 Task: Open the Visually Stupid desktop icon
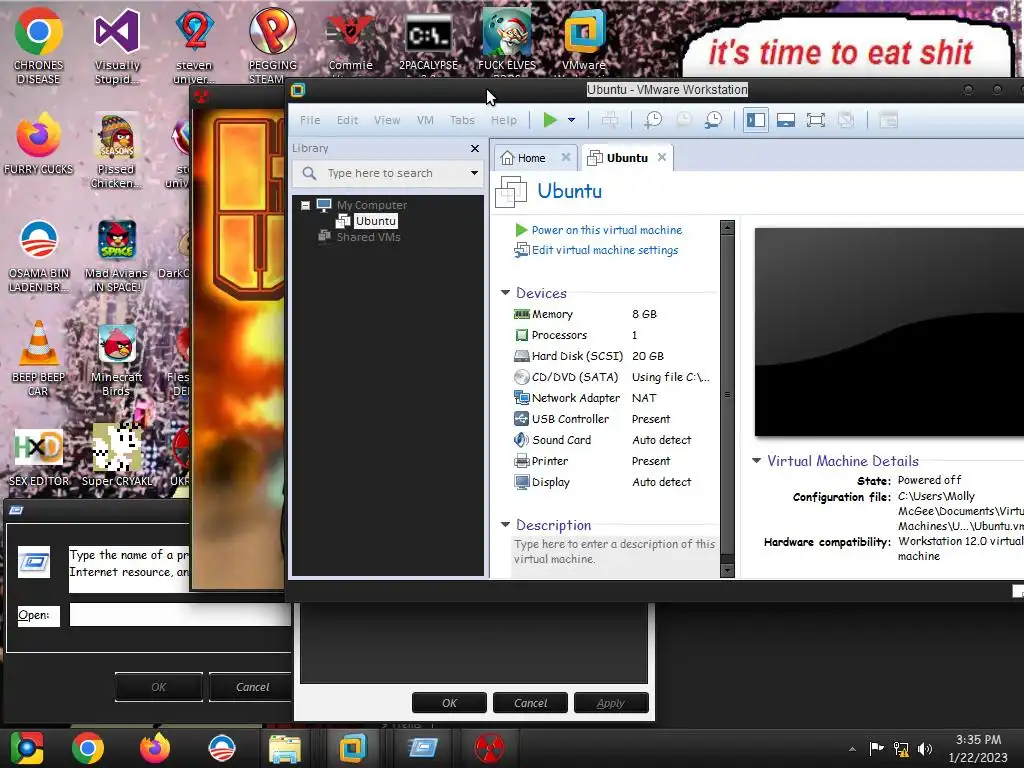pyautogui.click(x=117, y=46)
